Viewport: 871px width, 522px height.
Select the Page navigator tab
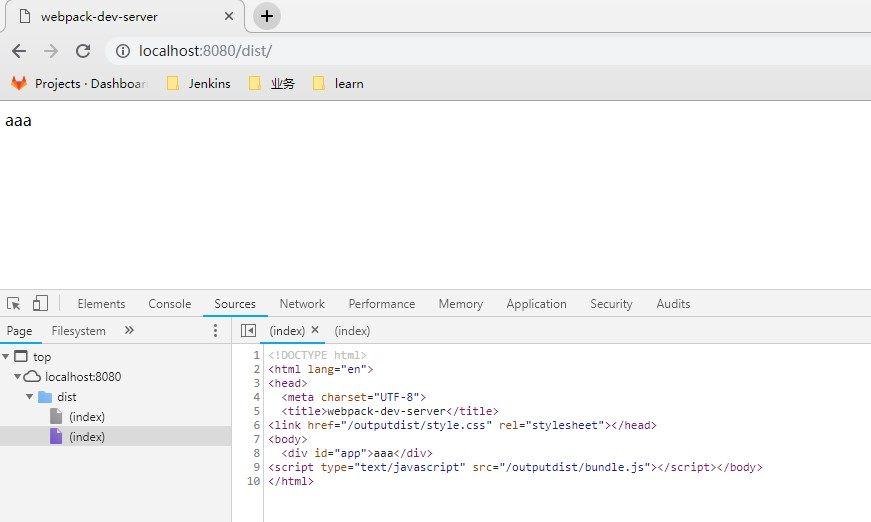(x=19, y=331)
